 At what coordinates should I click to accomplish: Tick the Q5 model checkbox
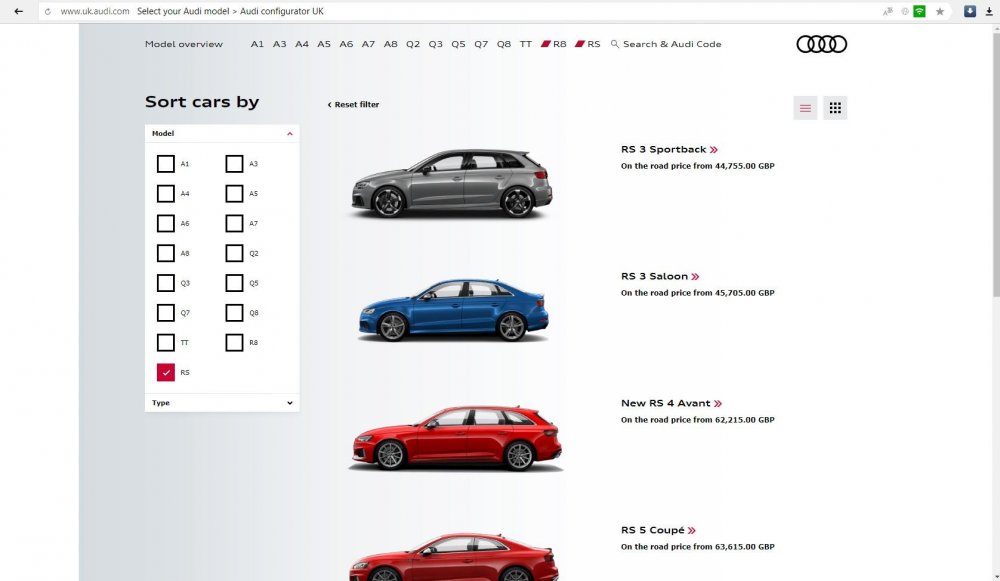pyautogui.click(x=234, y=283)
